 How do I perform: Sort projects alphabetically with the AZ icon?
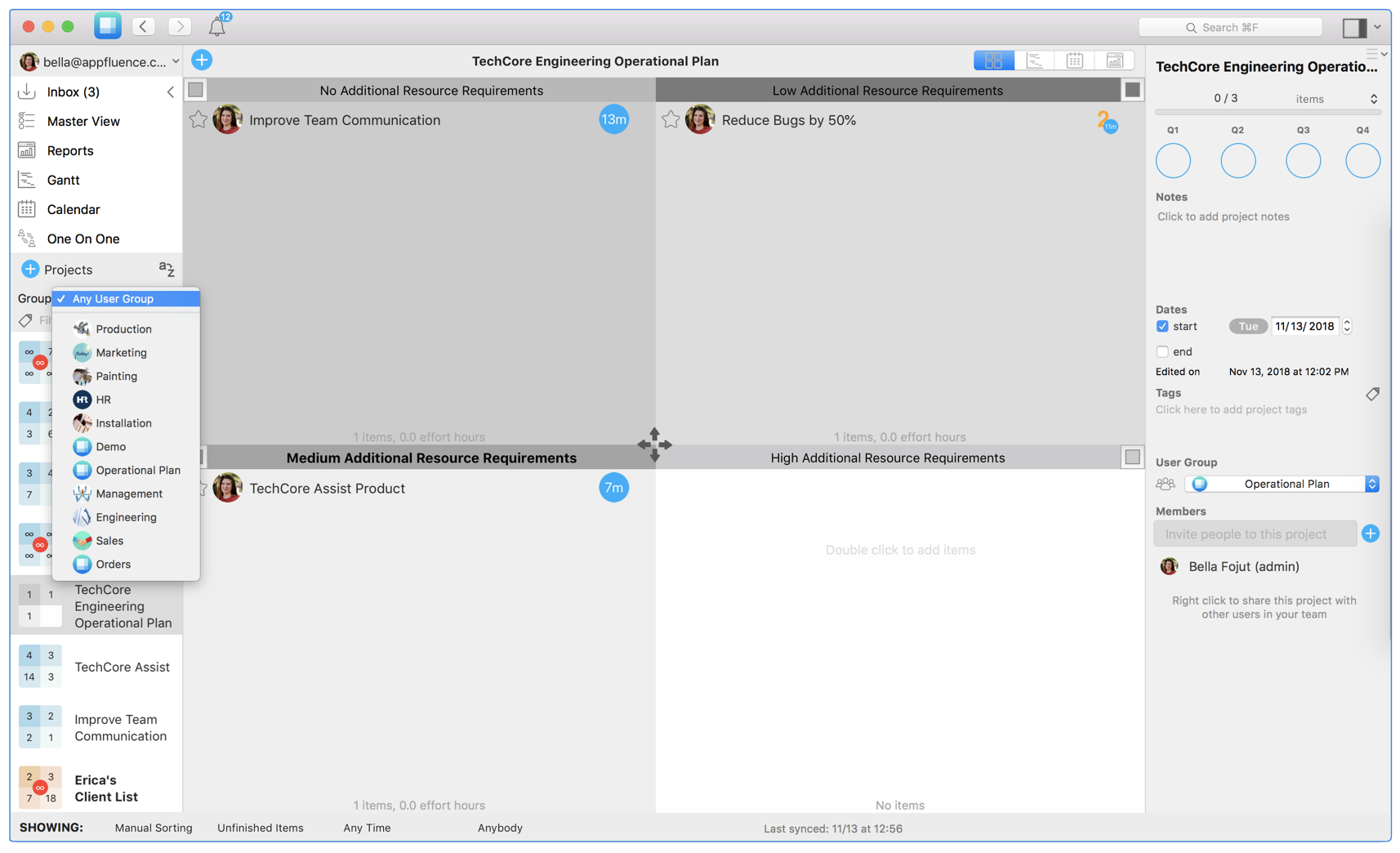(x=167, y=269)
